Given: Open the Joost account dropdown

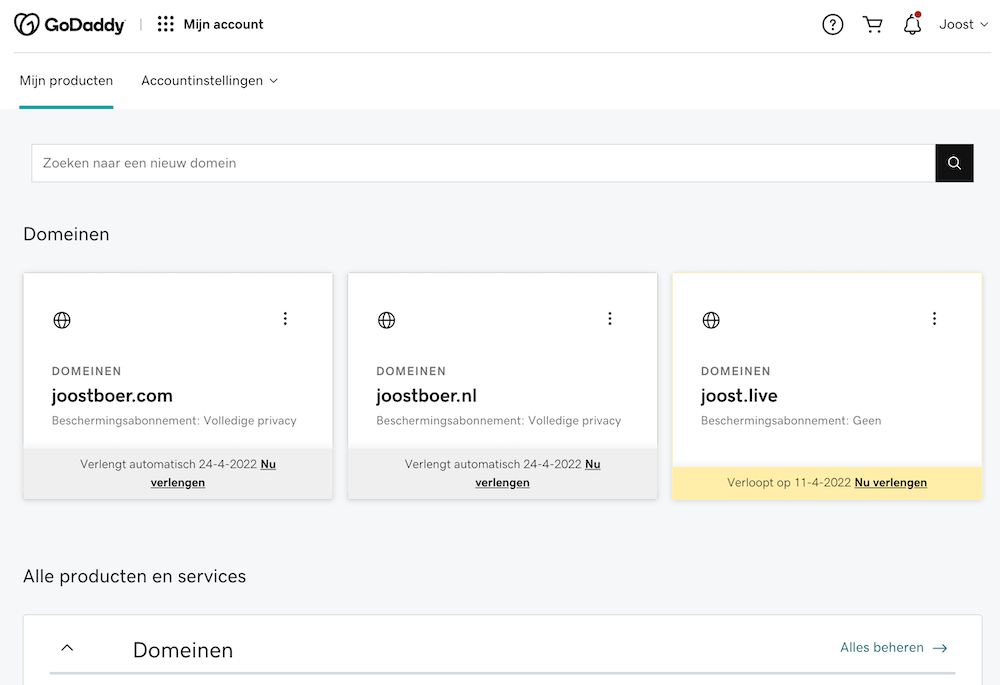Looking at the screenshot, I should (x=964, y=24).
